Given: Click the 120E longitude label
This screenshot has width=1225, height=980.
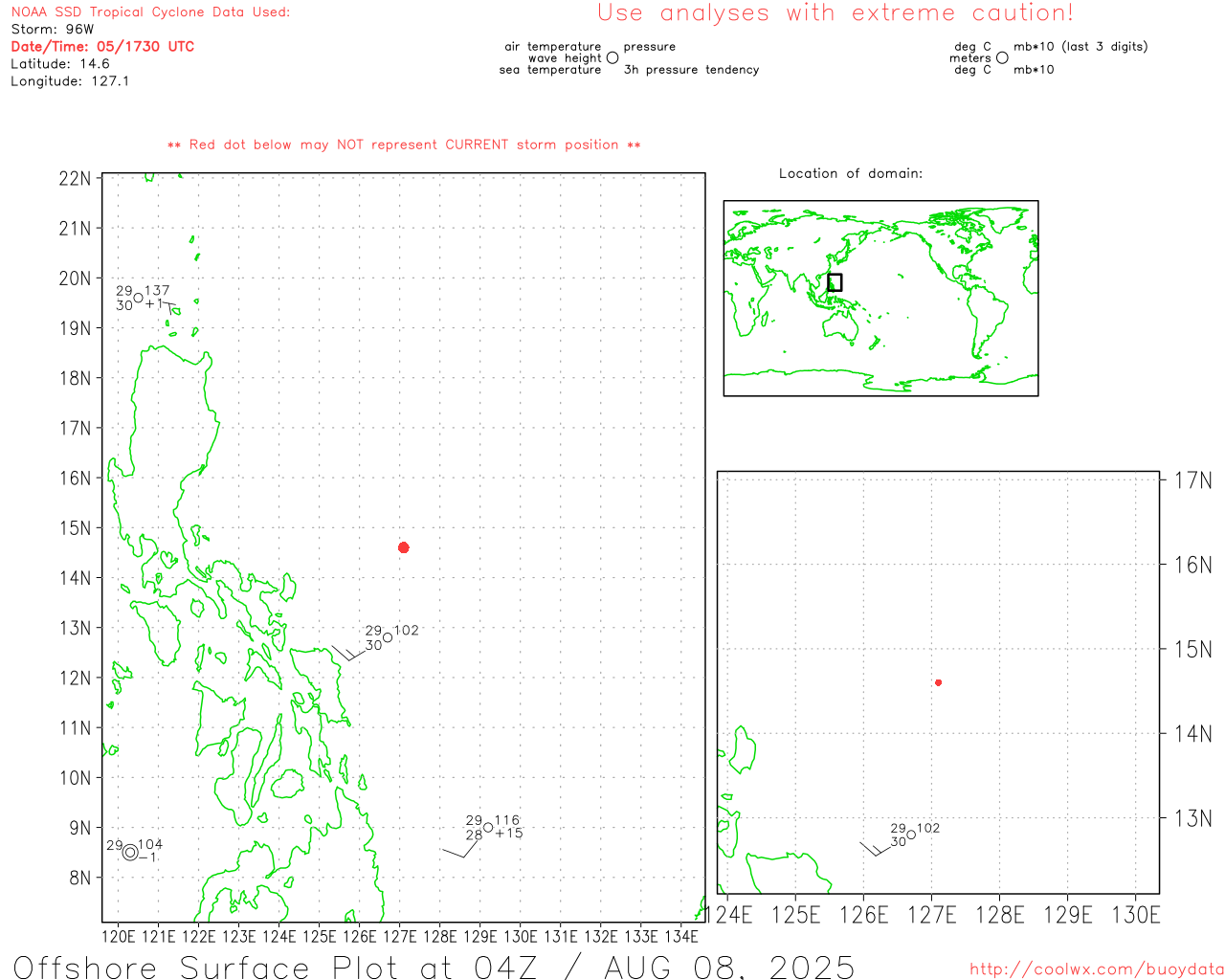Looking at the screenshot, I should click(119, 936).
